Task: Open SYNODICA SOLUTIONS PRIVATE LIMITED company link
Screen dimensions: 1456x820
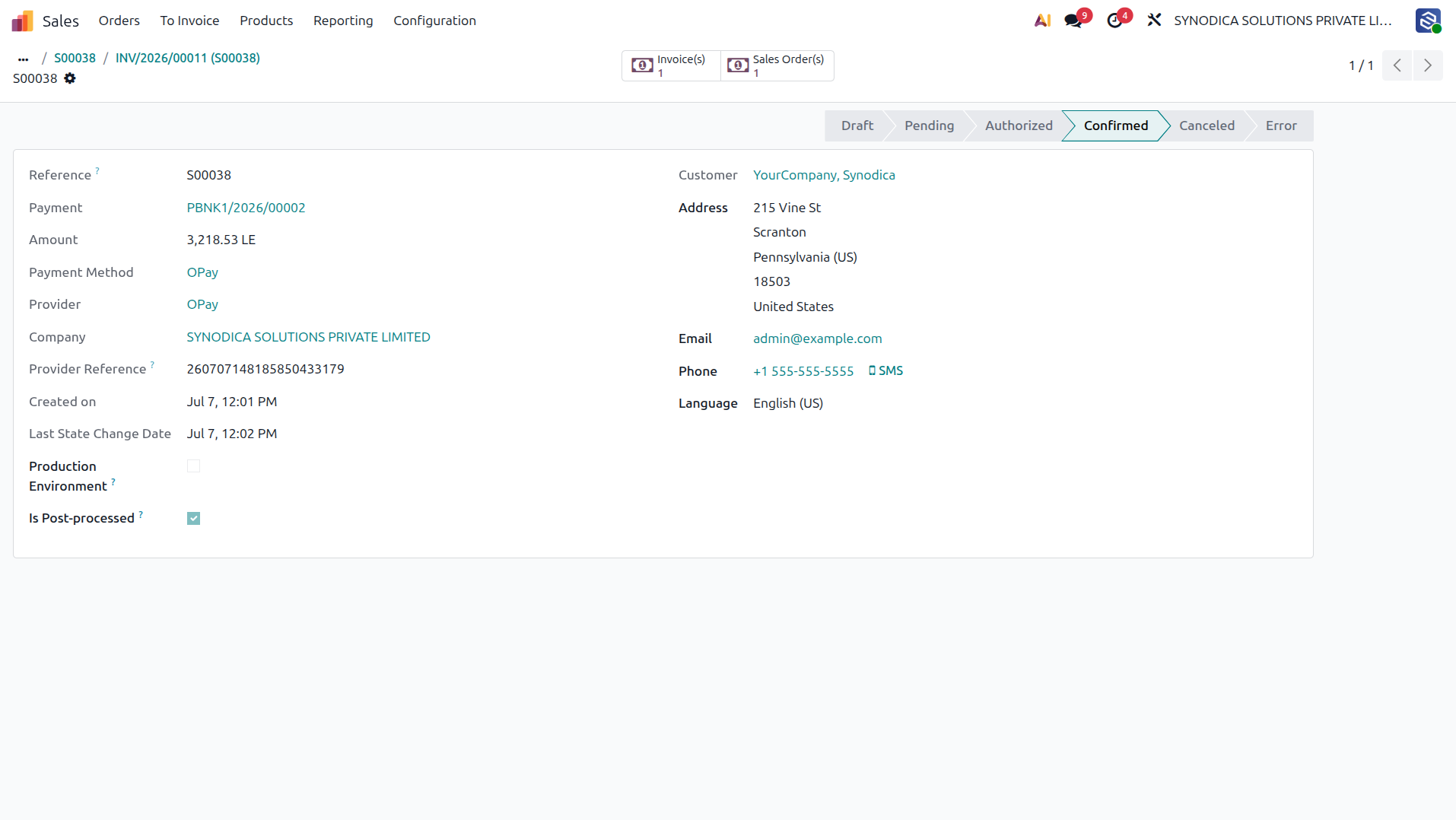Action: [x=308, y=337]
